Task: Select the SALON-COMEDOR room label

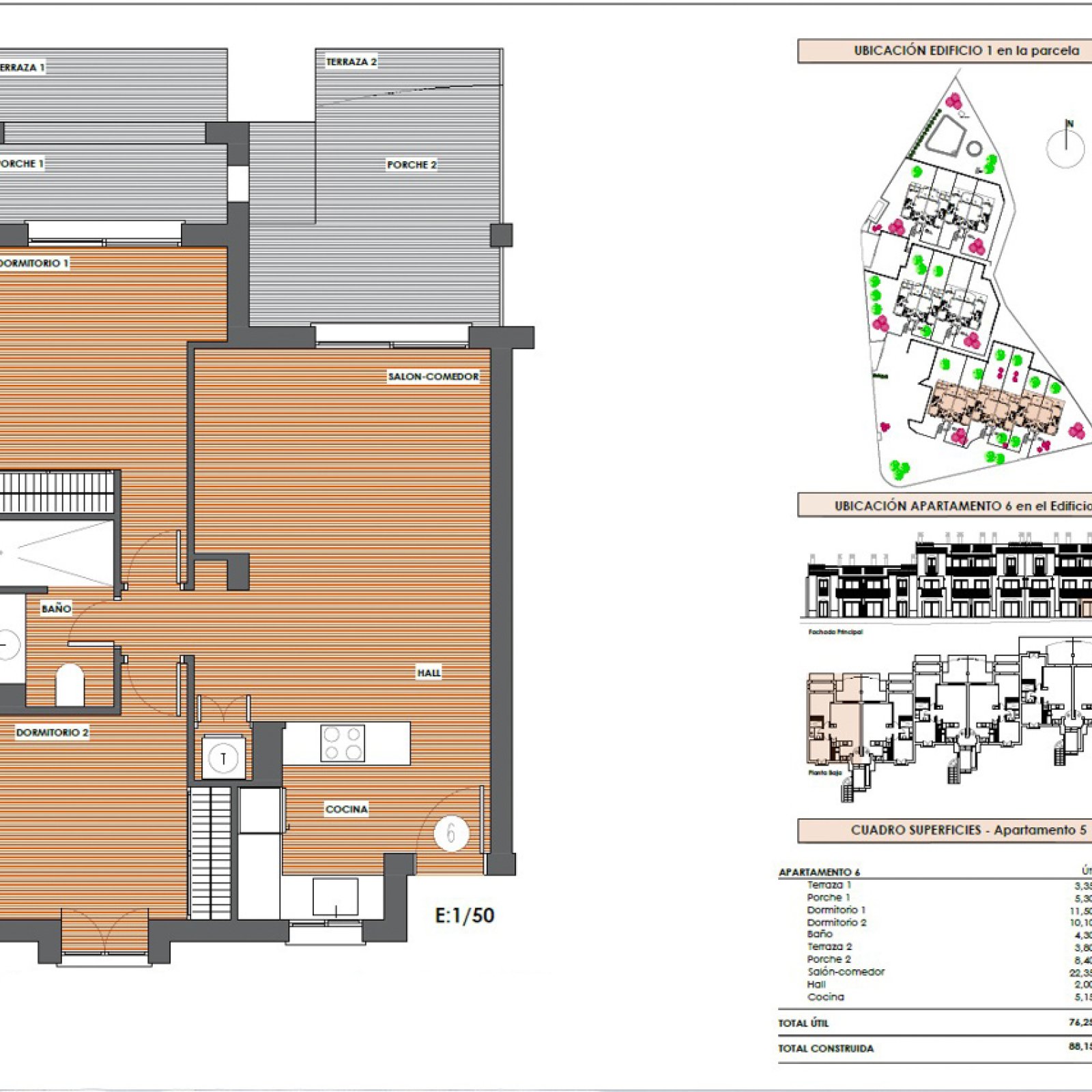Action: point(433,376)
